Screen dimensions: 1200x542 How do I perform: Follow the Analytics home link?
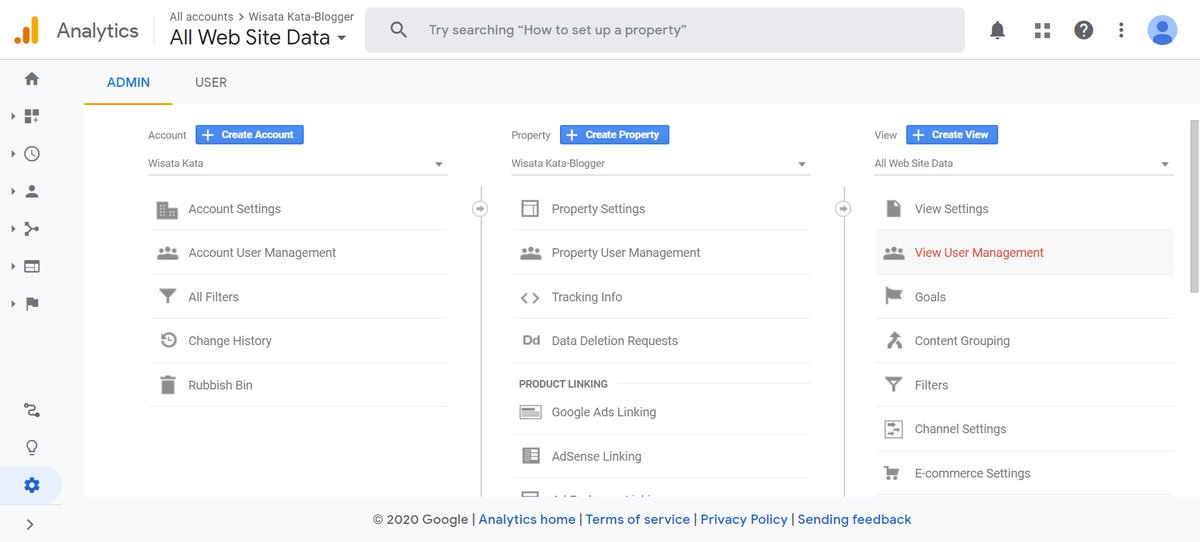coord(527,519)
